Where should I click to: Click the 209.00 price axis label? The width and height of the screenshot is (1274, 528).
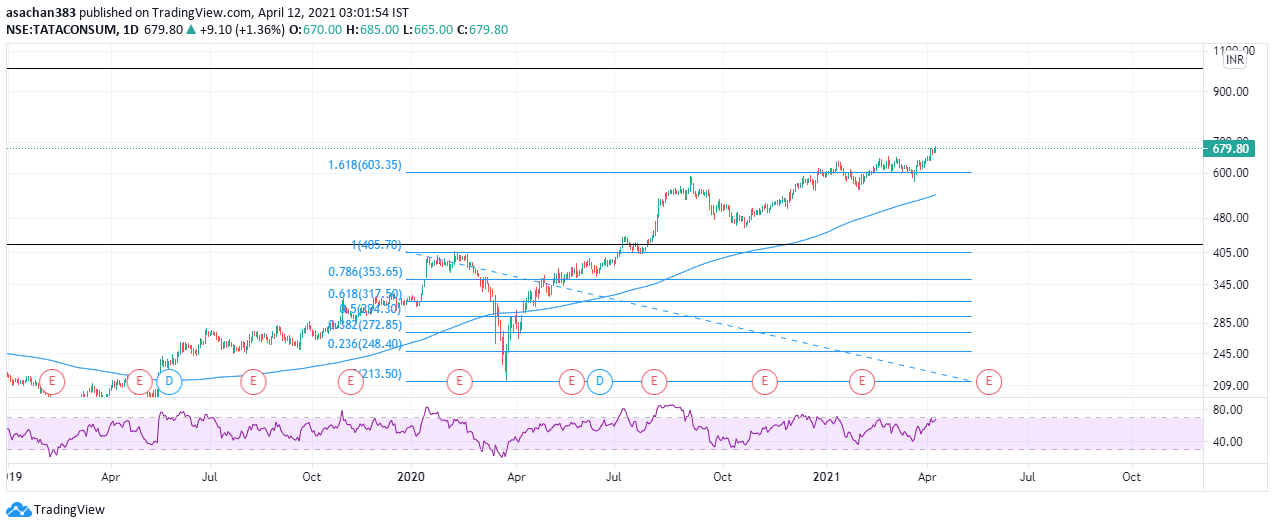[1229, 386]
